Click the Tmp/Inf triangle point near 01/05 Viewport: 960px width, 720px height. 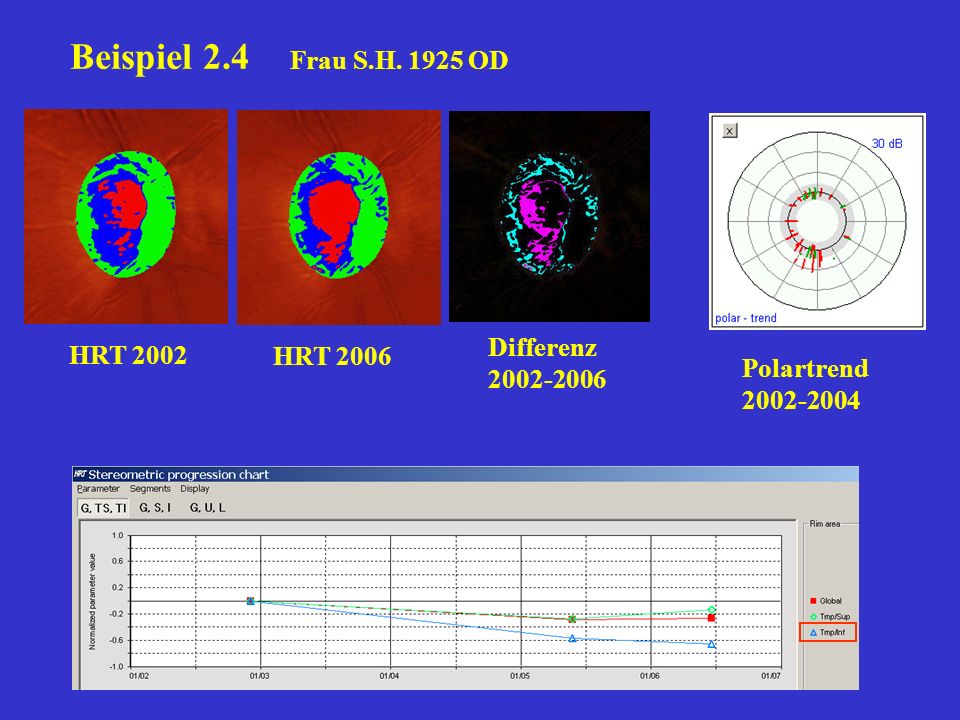click(572, 639)
